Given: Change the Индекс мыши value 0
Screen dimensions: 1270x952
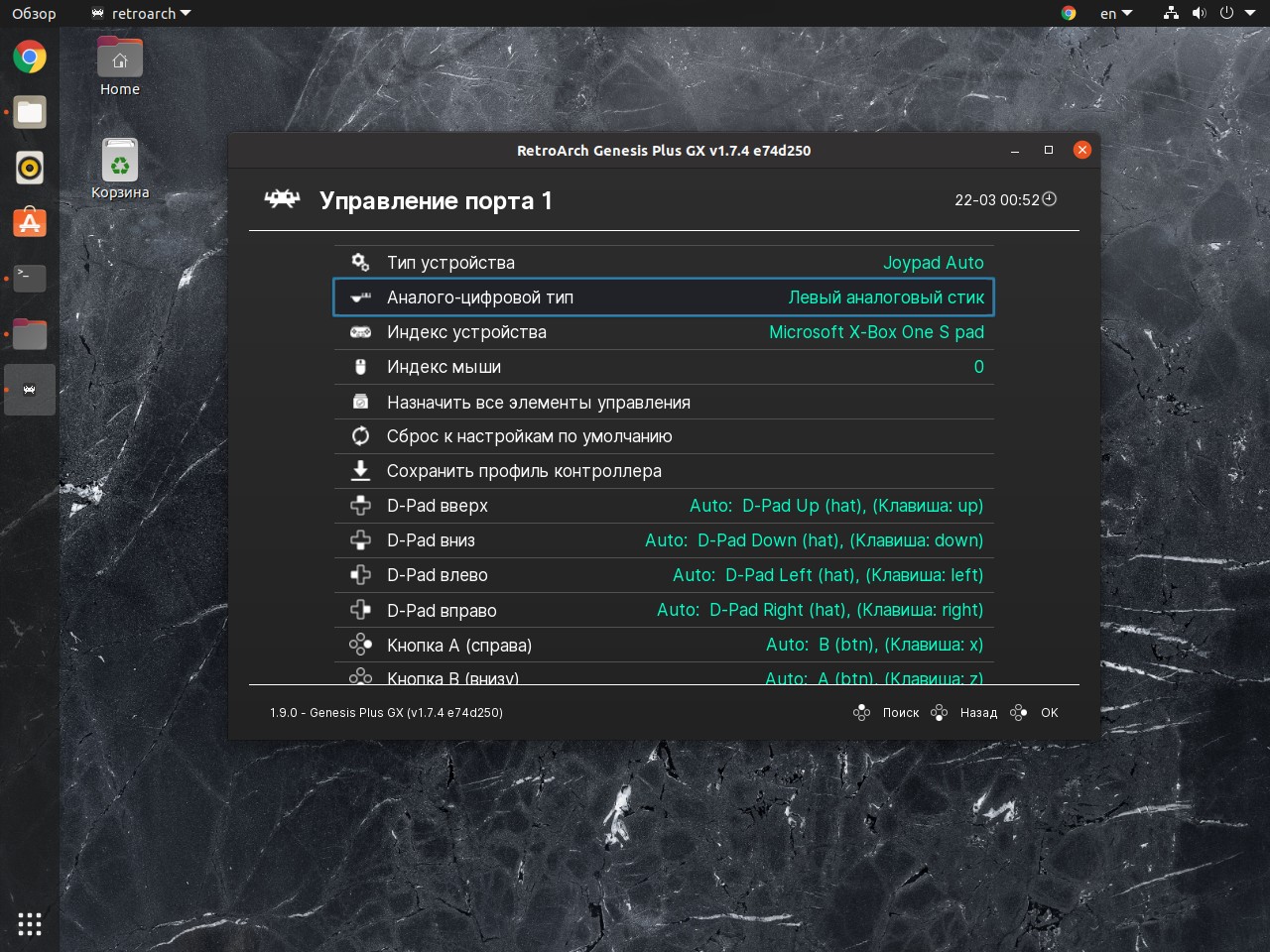Looking at the screenshot, I should (x=978, y=367).
